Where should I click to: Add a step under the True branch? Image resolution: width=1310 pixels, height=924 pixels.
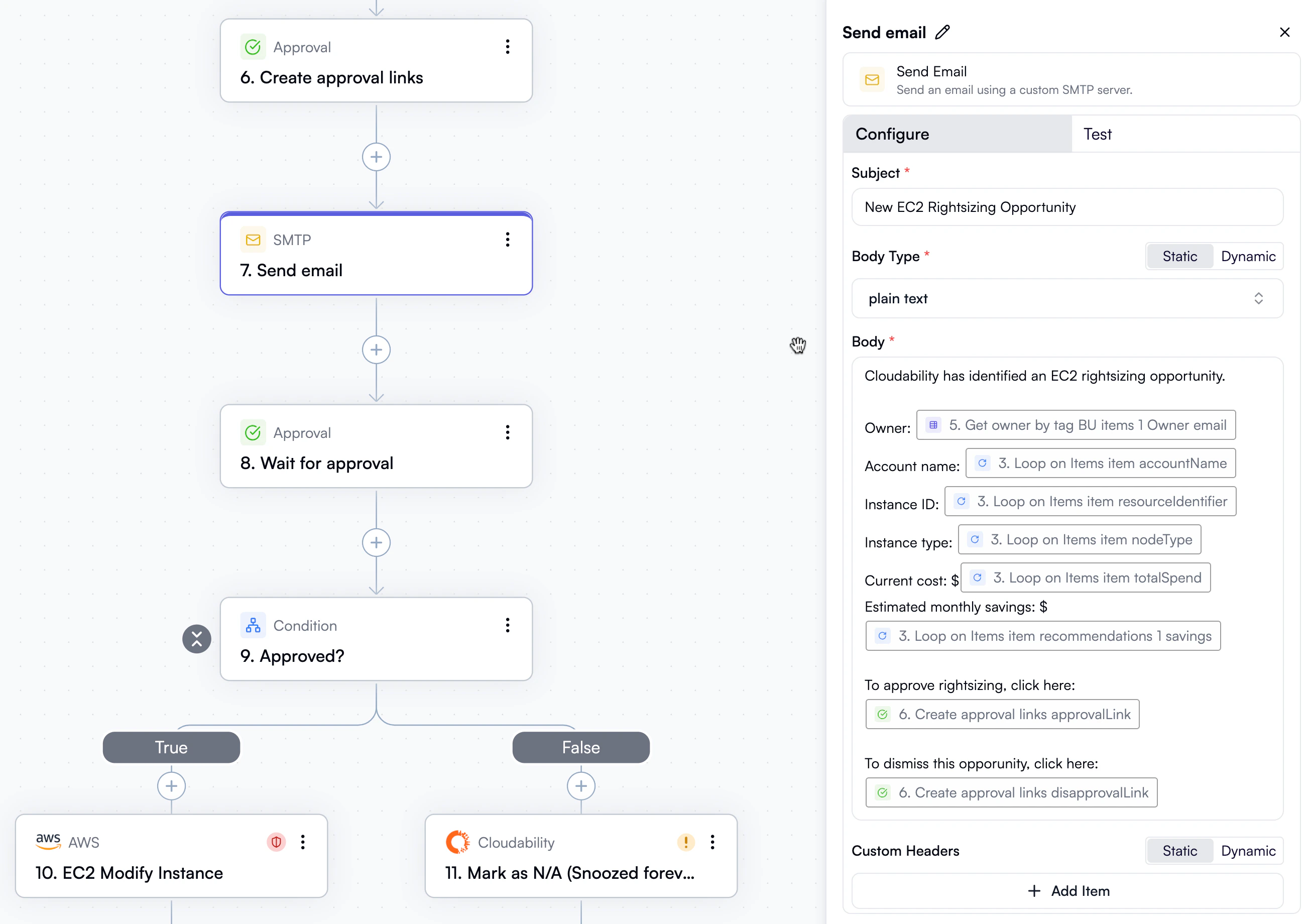click(171, 786)
